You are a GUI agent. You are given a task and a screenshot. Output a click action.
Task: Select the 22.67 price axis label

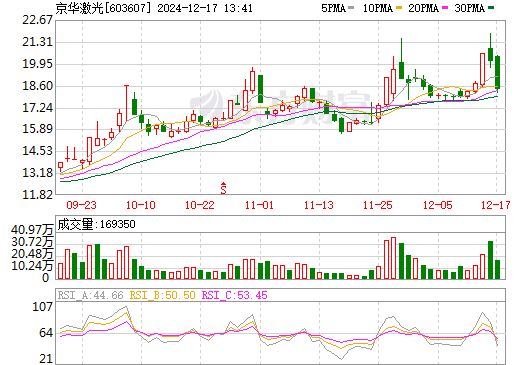37,20
